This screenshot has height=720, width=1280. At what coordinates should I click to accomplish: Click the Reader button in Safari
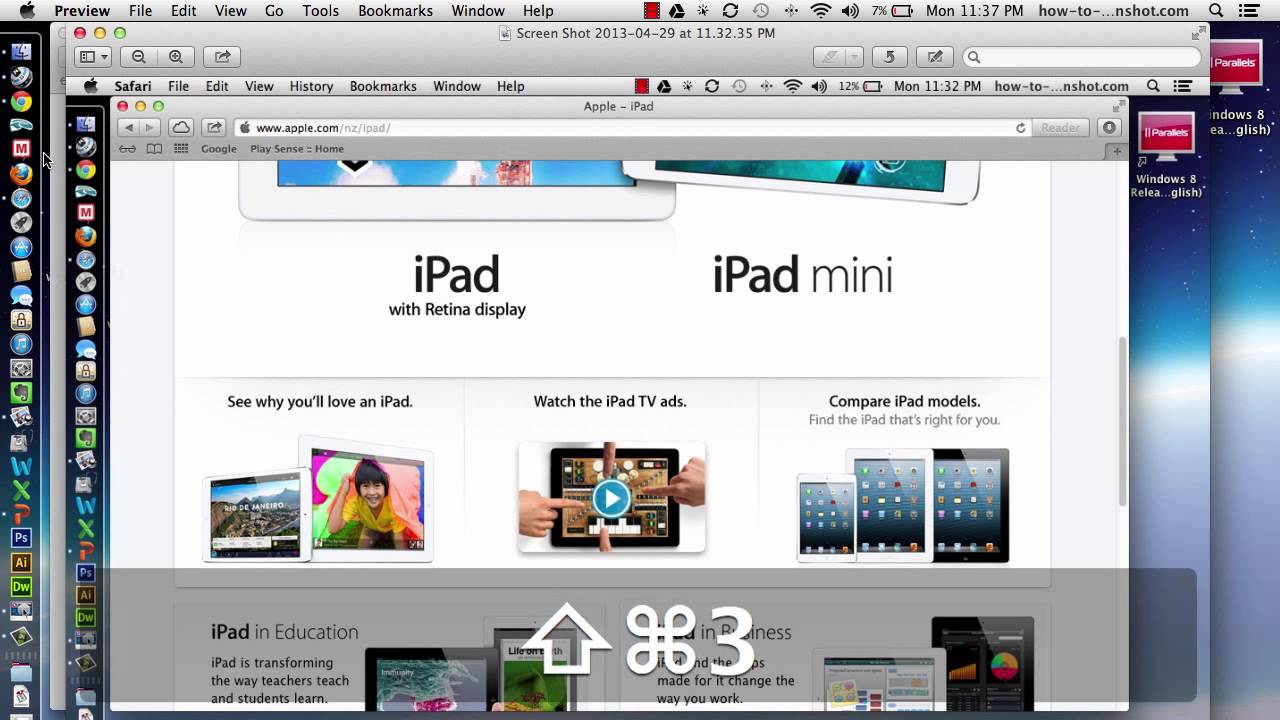pos(1060,128)
